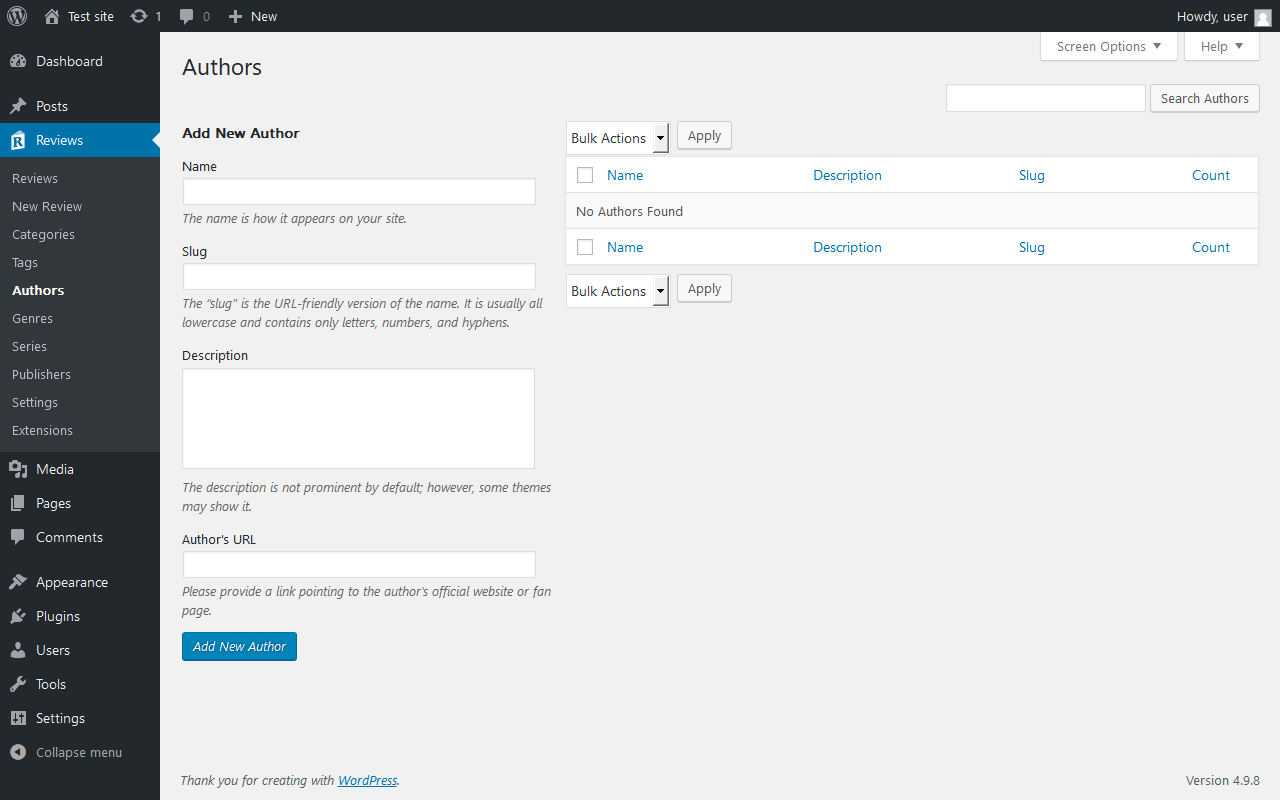Focus the Author's URL input field

tap(359, 564)
